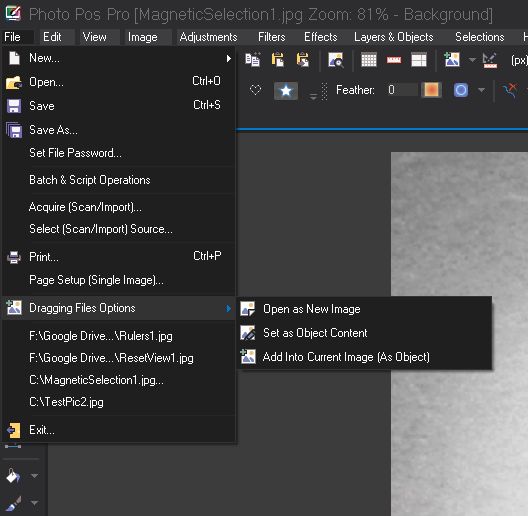Screen dimensions: 528x516
Task: Open recent file Rulers1.jpg
Action: tap(119, 336)
